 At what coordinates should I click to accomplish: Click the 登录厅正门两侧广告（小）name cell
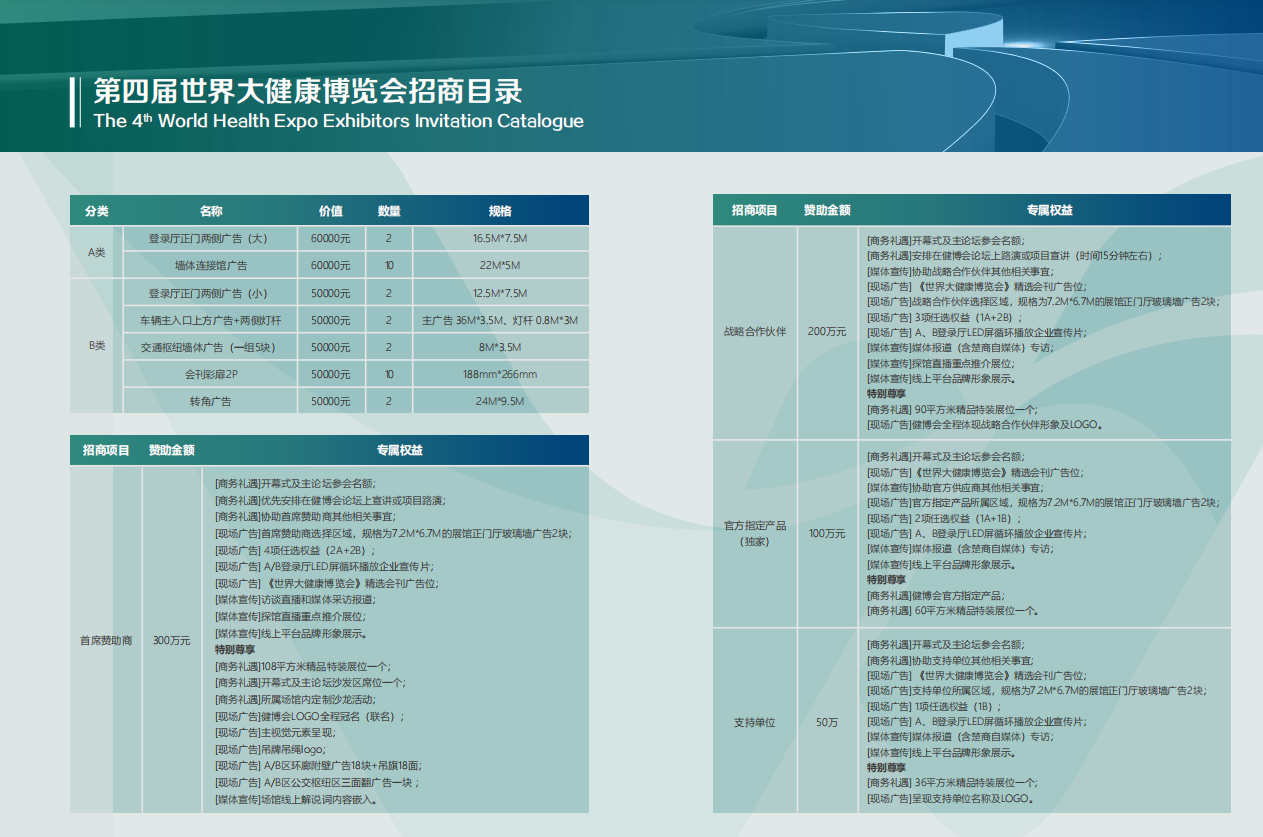tap(209, 293)
